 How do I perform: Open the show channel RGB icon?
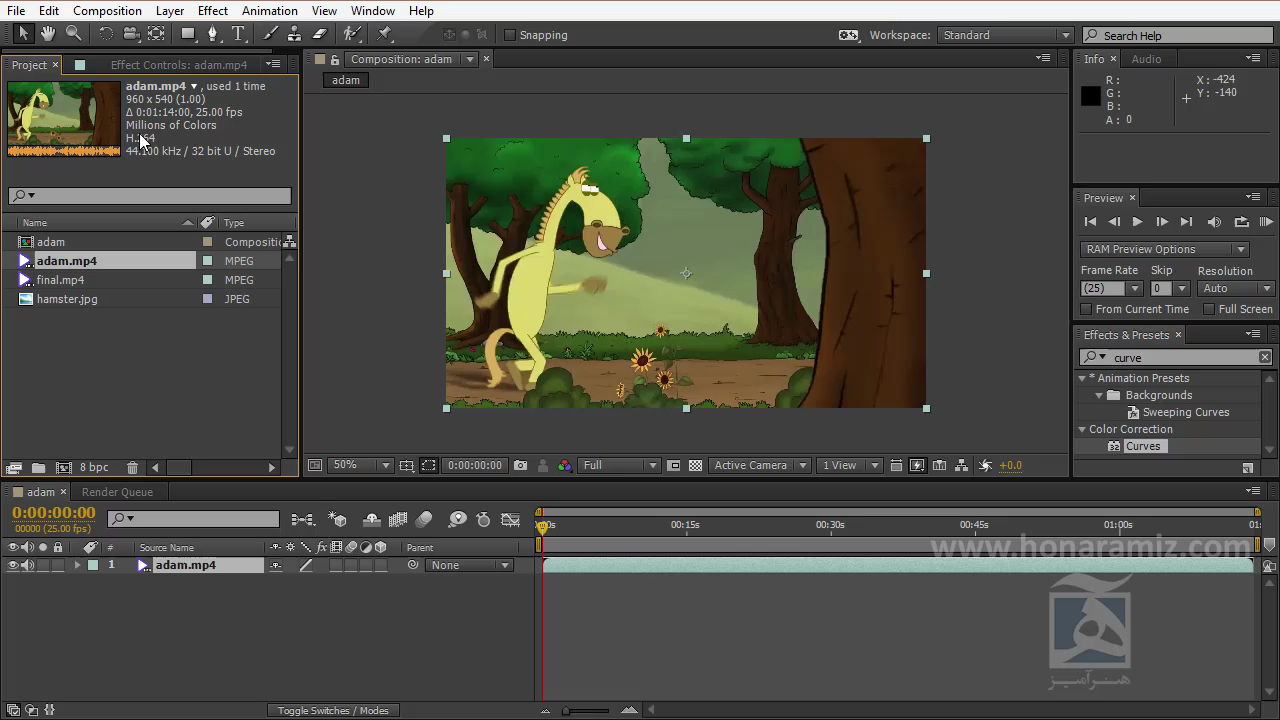[565, 465]
